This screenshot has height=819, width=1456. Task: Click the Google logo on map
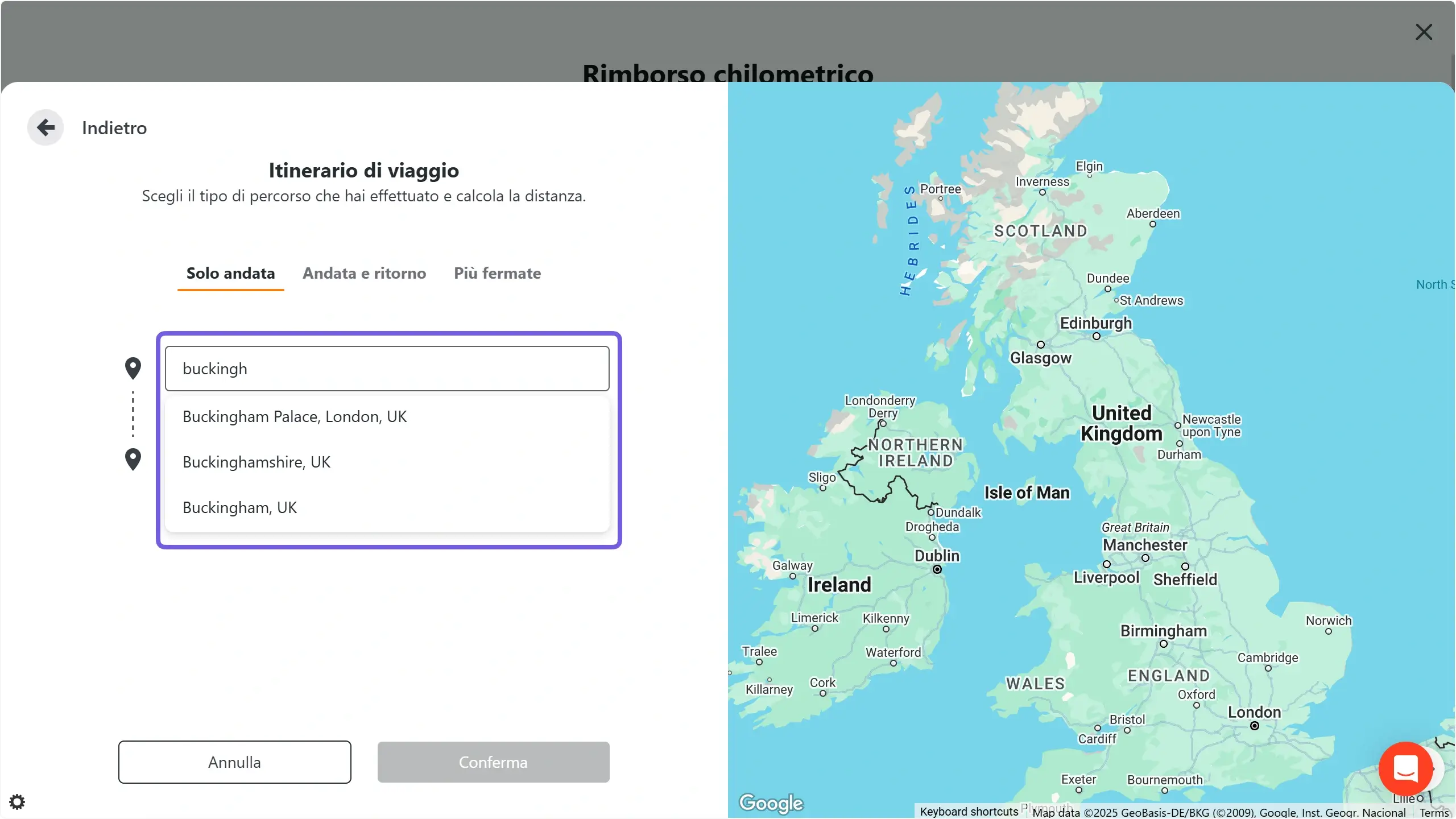click(x=771, y=803)
